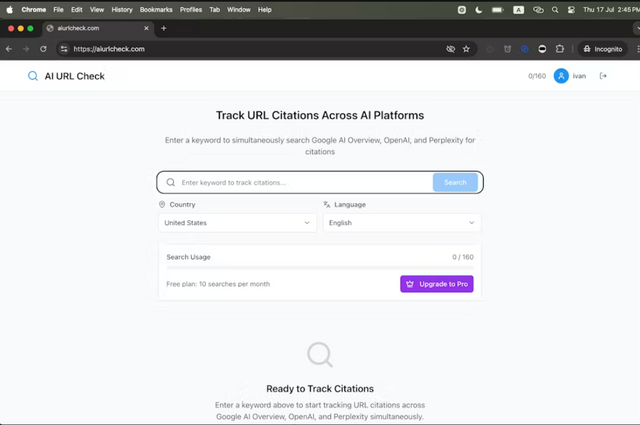The width and height of the screenshot is (640, 425).
Task: Click the large magnifier placeholder icon
Action: [320, 354]
